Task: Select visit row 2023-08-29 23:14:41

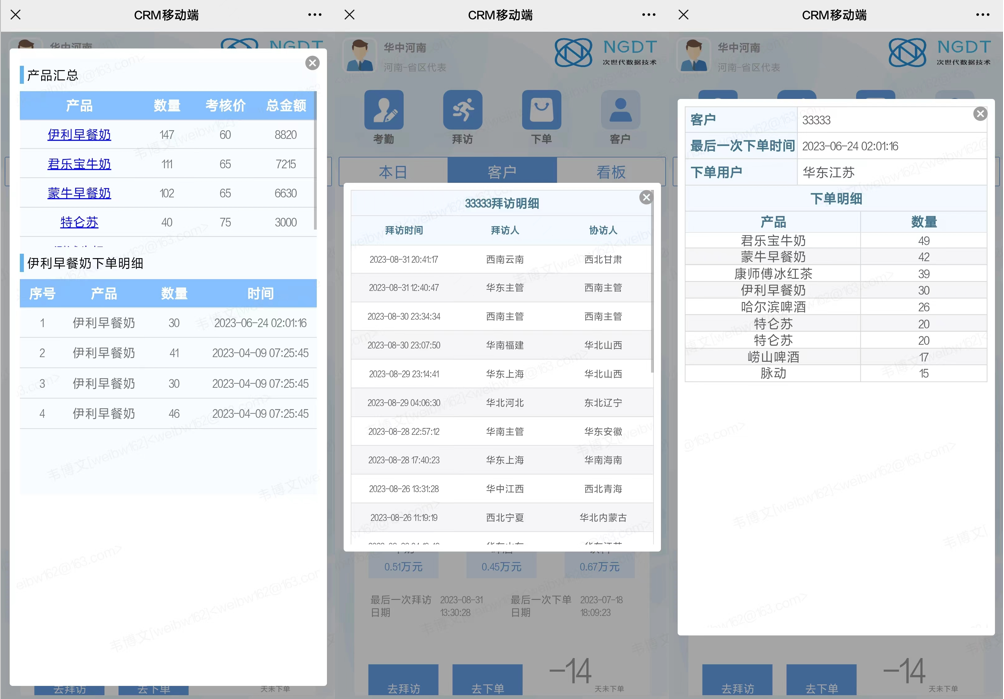Action: pyautogui.click(x=502, y=374)
